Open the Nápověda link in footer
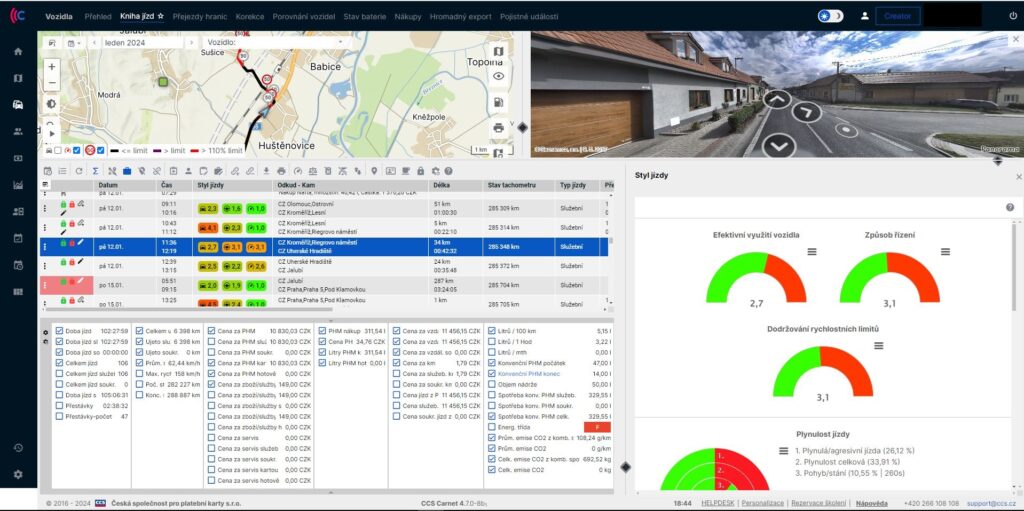The image size is (1024, 511). (872, 503)
